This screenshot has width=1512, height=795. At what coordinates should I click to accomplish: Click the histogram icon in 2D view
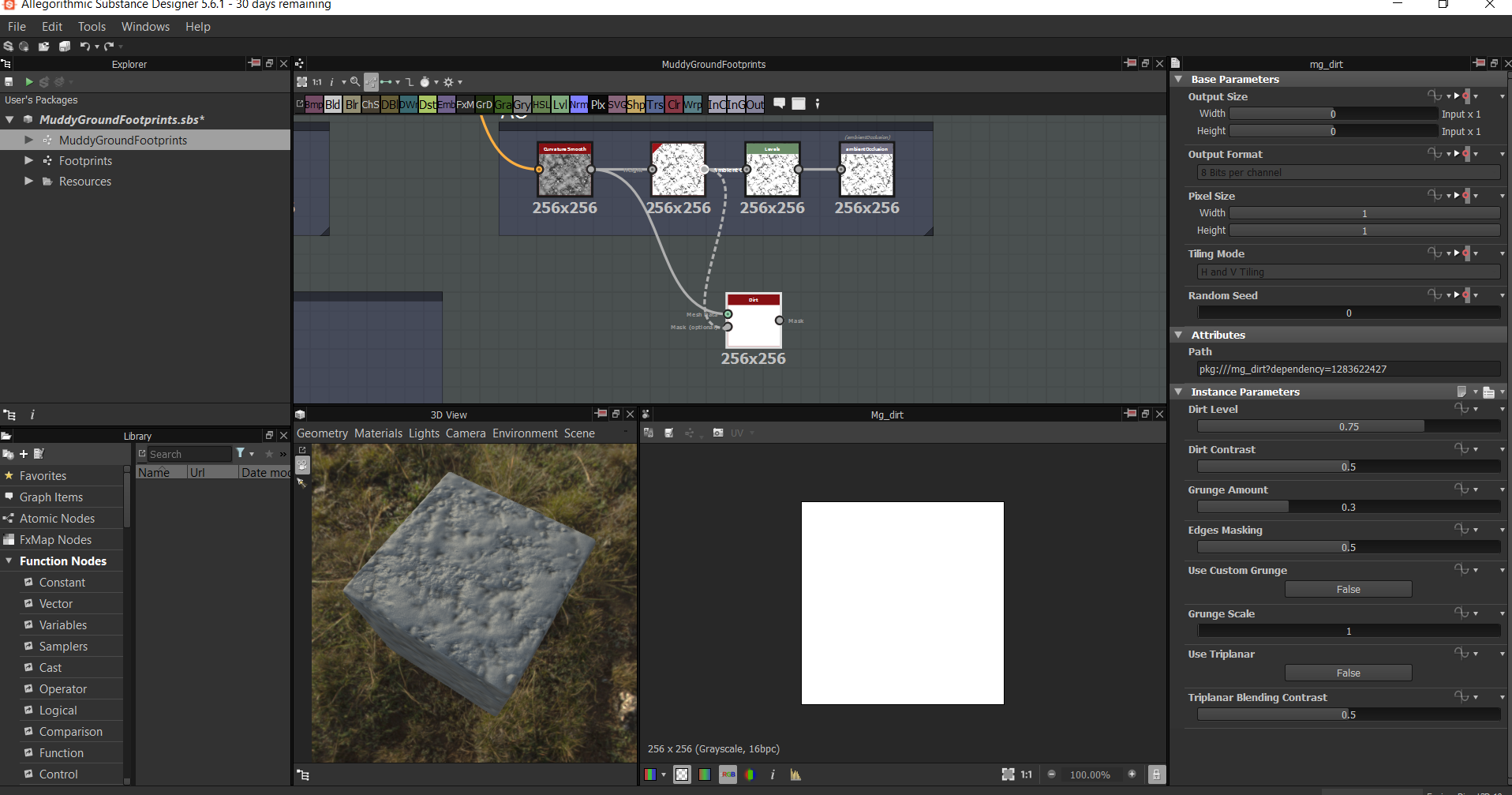(795, 774)
